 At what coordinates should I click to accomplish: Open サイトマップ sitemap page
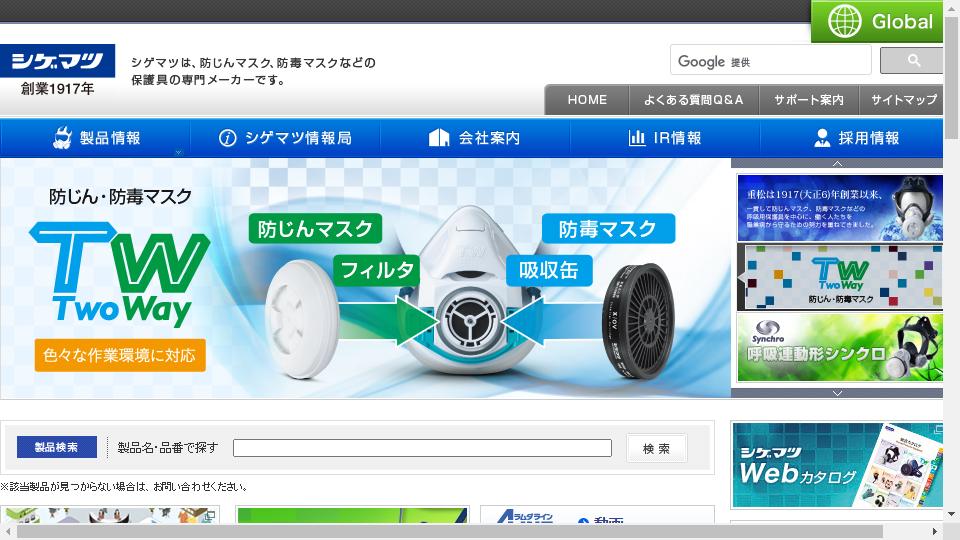click(903, 100)
